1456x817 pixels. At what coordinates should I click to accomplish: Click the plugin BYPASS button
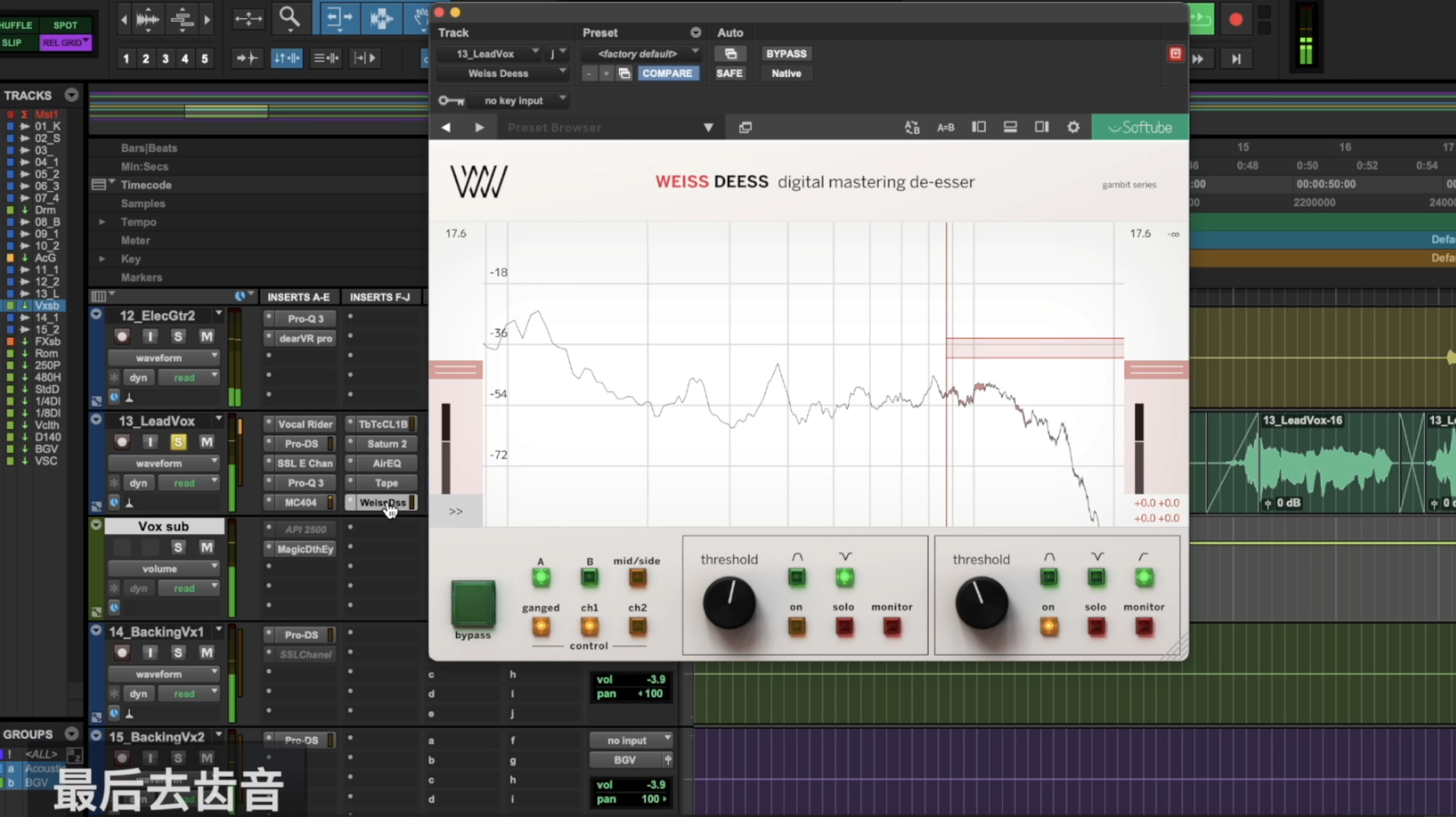click(786, 54)
